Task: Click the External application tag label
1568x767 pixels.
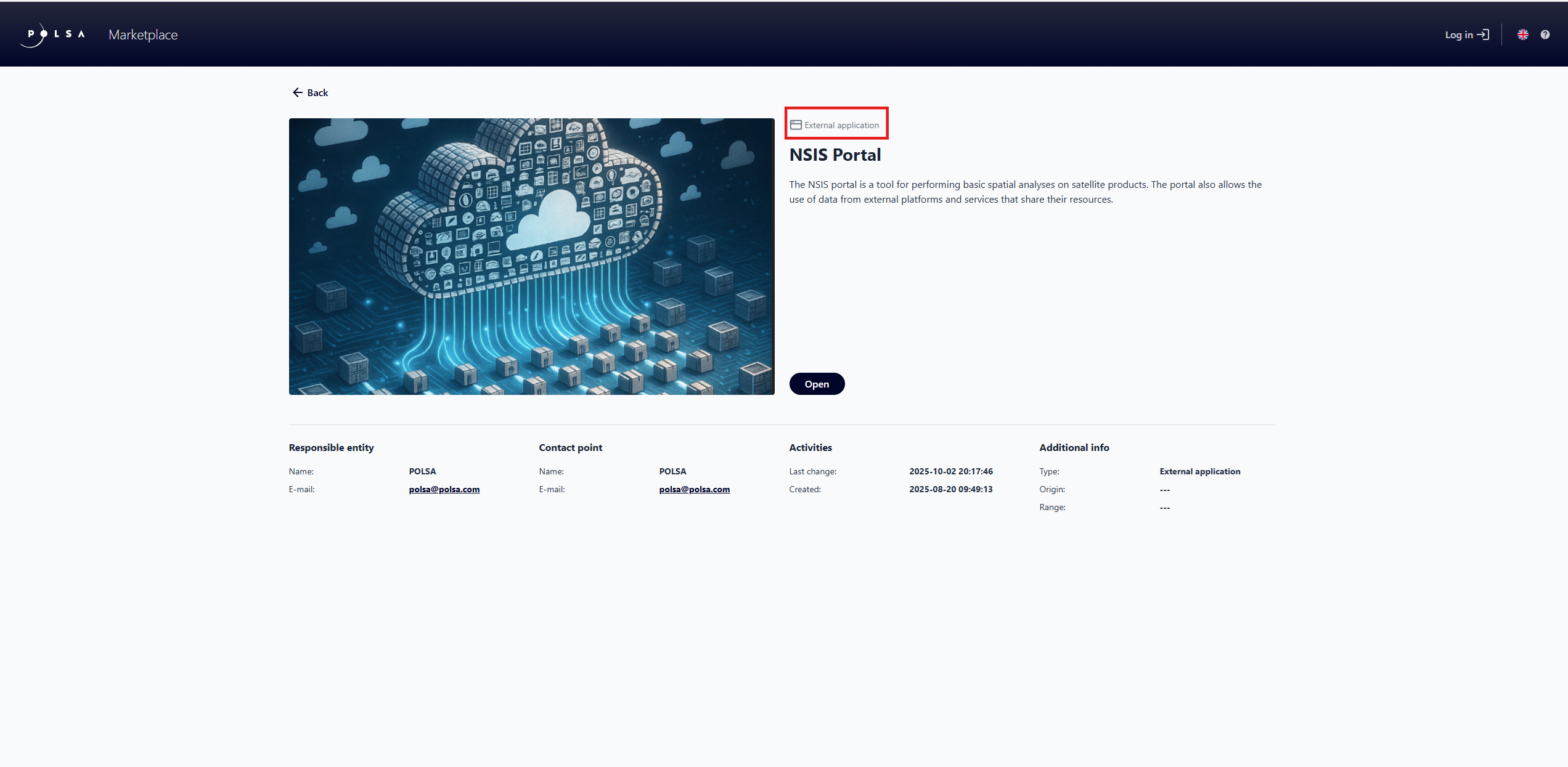Action: [x=841, y=125]
